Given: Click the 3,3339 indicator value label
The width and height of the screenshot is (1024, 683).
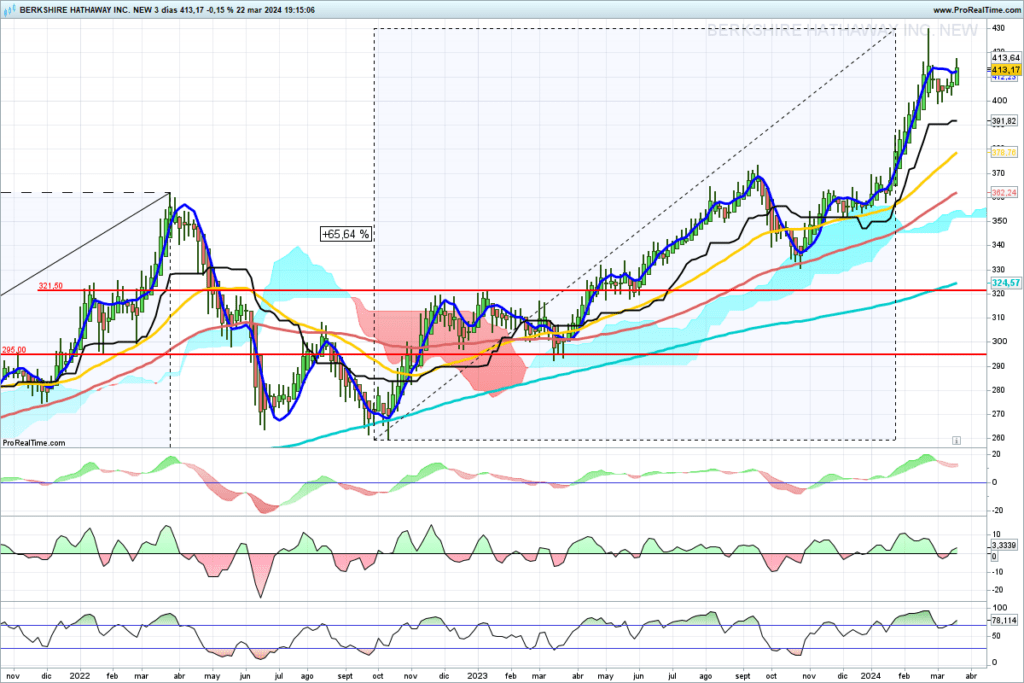Looking at the screenshot, I should [x=1004, y=545].
